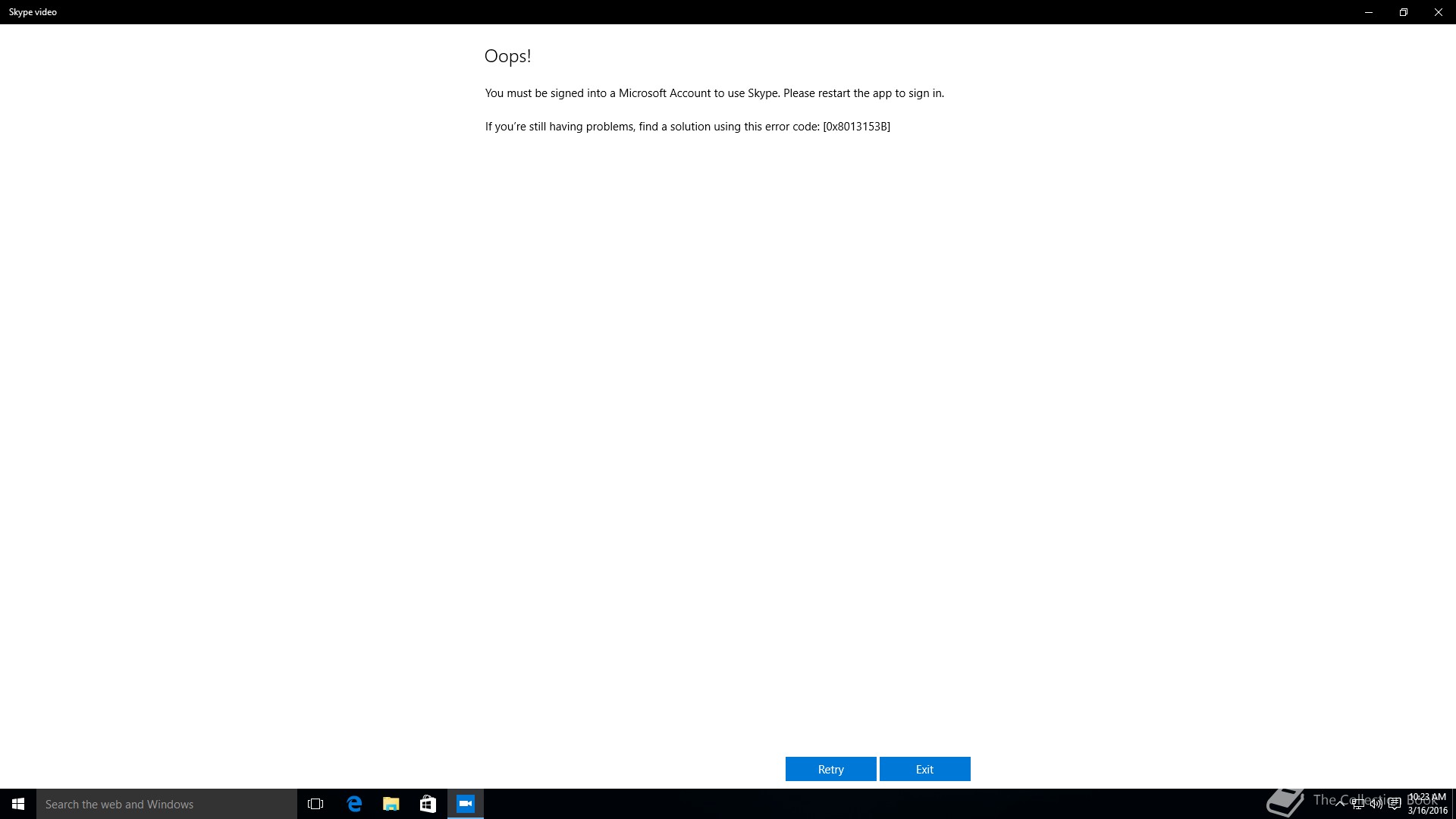Screen dimensions: 1456x819
Task: Click the error code text [0x8013153B]
Action: click(856, 127)
